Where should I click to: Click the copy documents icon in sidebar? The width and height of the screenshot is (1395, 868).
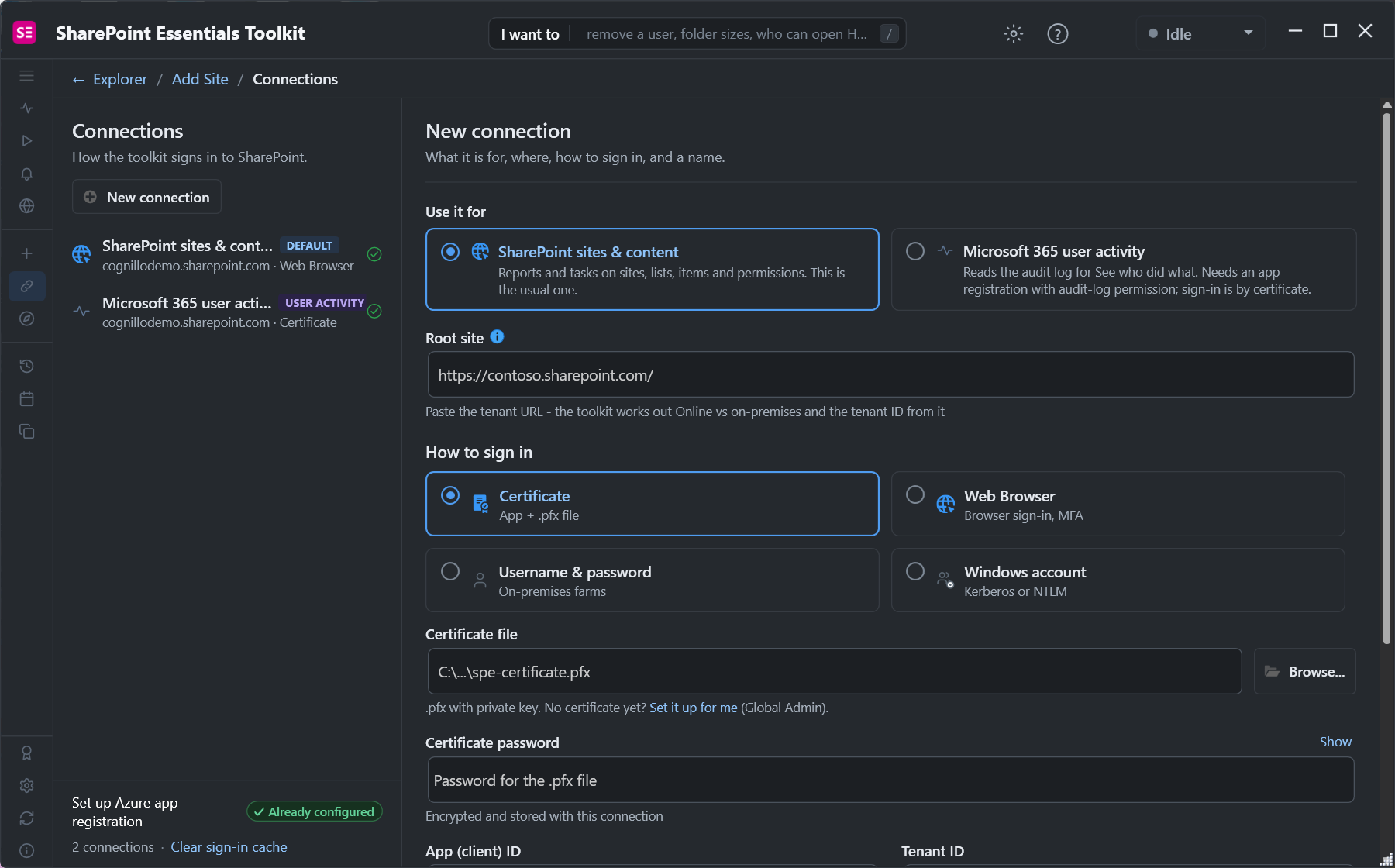(26, 432)
